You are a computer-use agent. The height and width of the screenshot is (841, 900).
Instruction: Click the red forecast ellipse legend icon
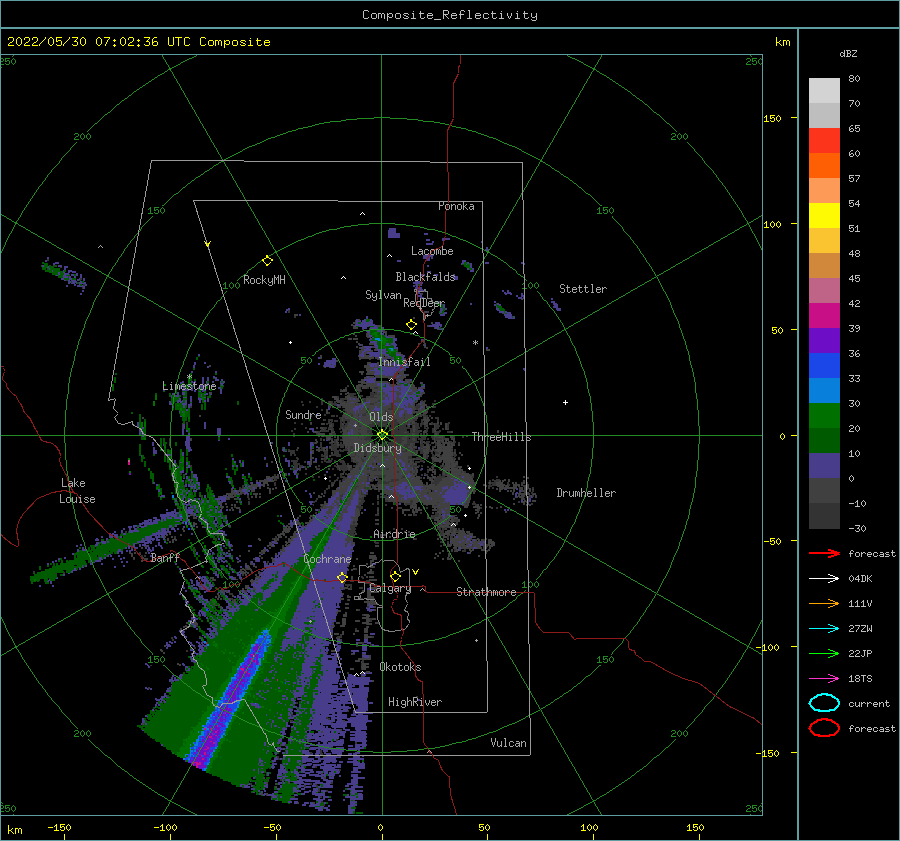pyautogui.click(x=824, y=728)
